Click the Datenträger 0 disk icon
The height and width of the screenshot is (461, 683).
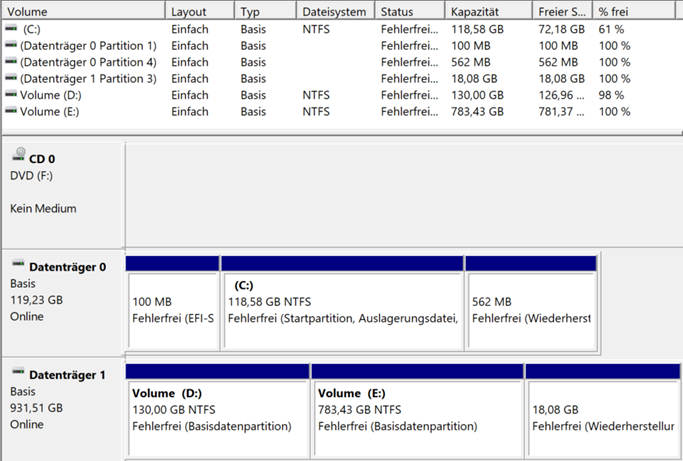(18, 264)
